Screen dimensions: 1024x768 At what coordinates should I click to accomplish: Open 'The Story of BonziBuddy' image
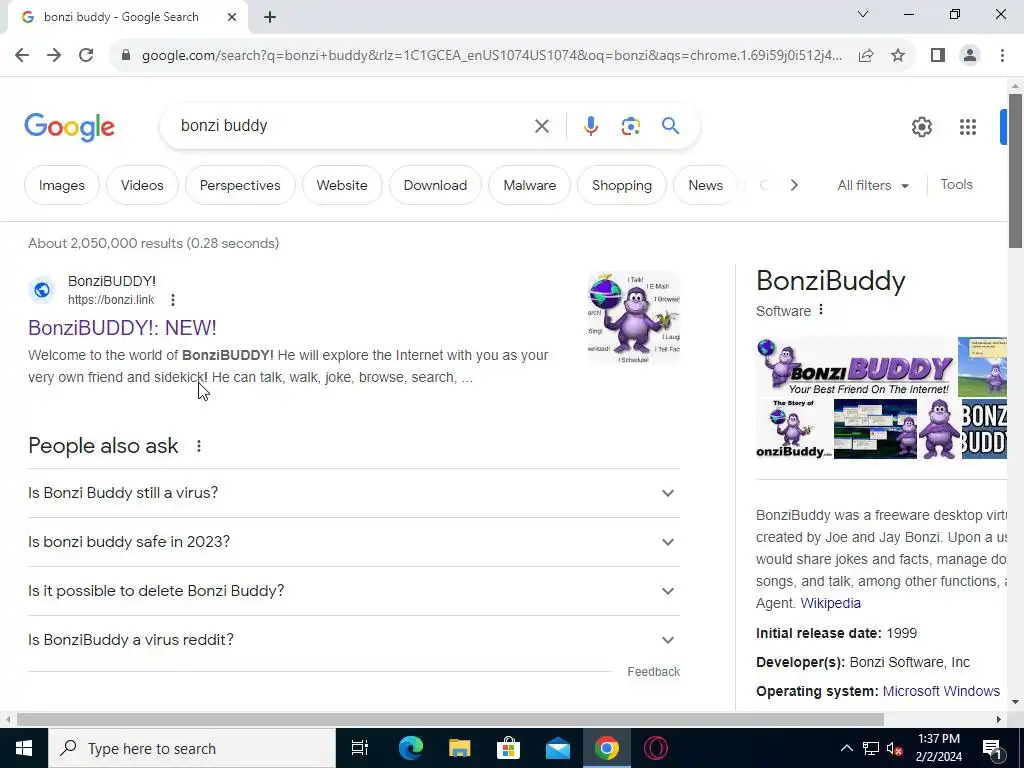point(793,428)
